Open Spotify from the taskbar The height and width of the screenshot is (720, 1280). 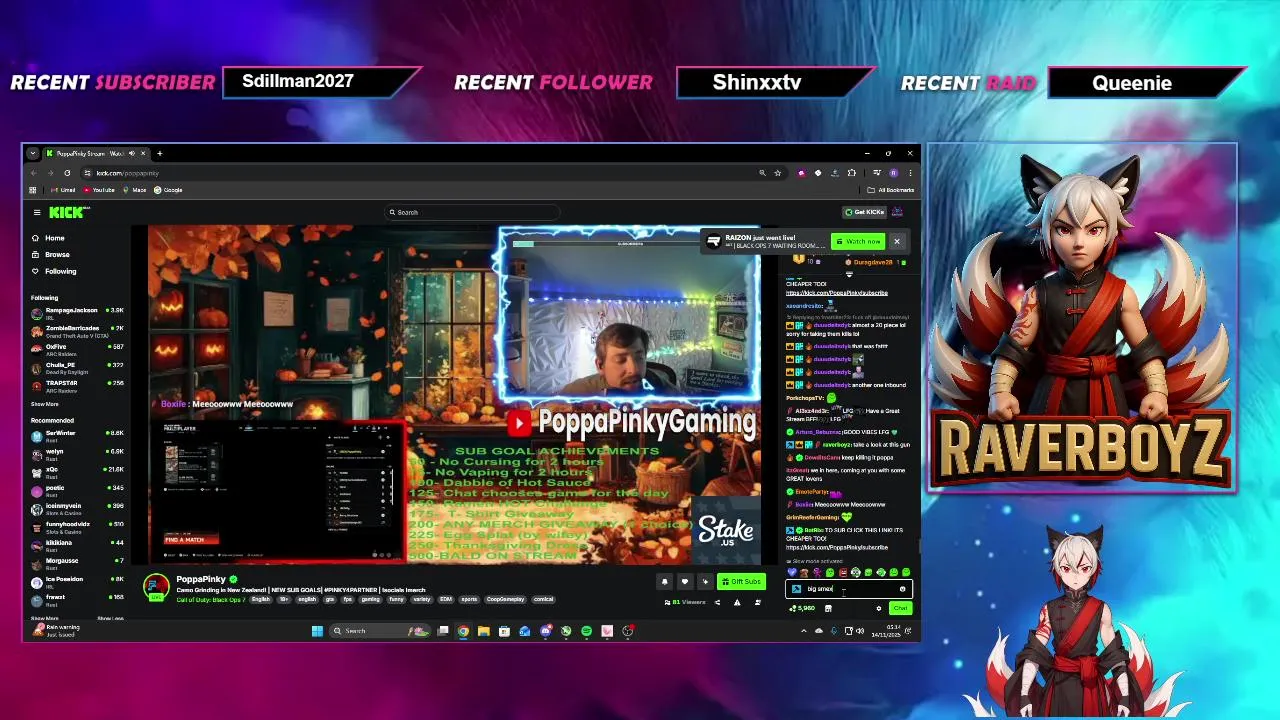(586, 631)
